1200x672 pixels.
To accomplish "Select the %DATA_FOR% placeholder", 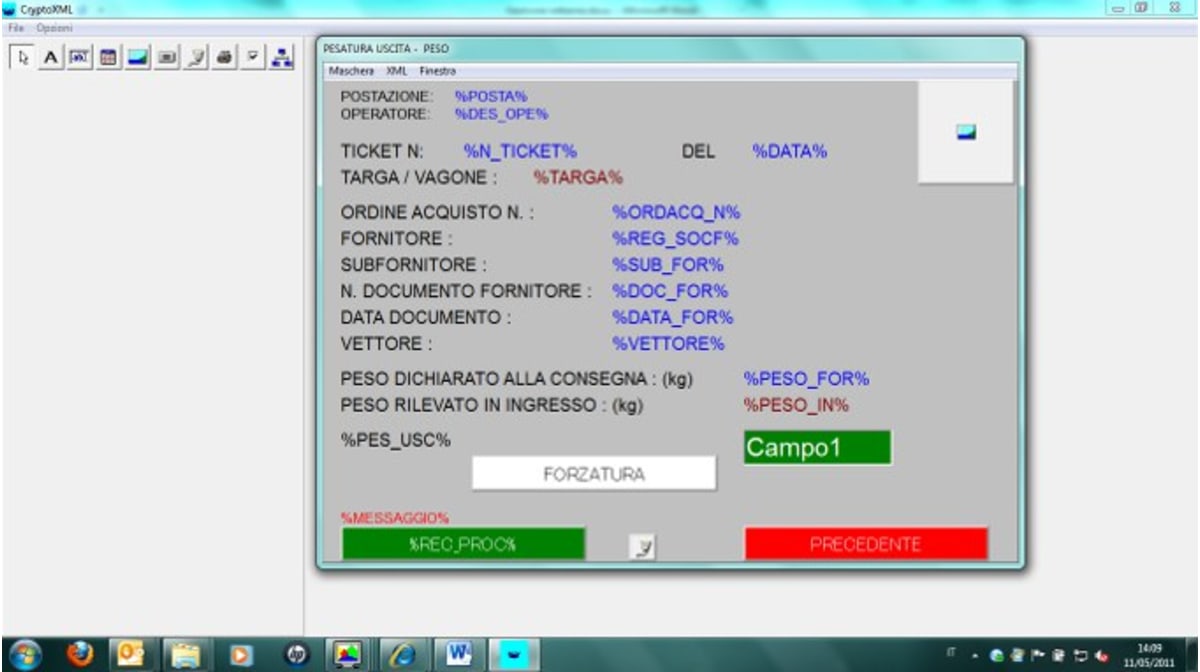I will (x=673, y=317).
